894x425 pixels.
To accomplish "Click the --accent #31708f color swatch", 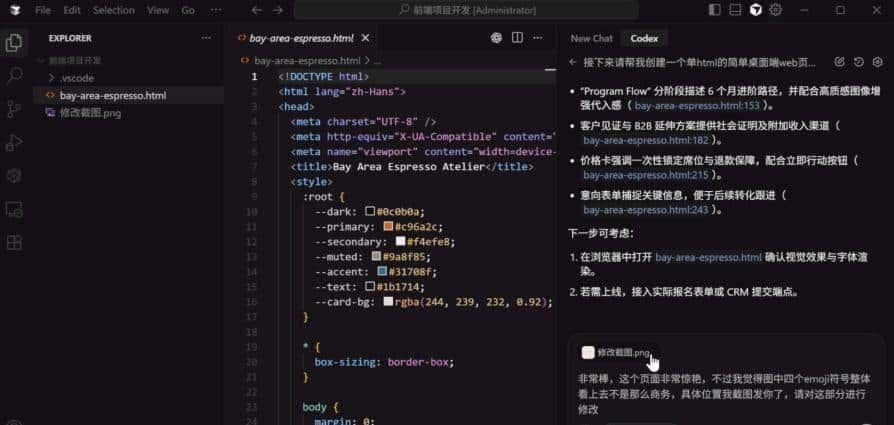I will [382, 271].
